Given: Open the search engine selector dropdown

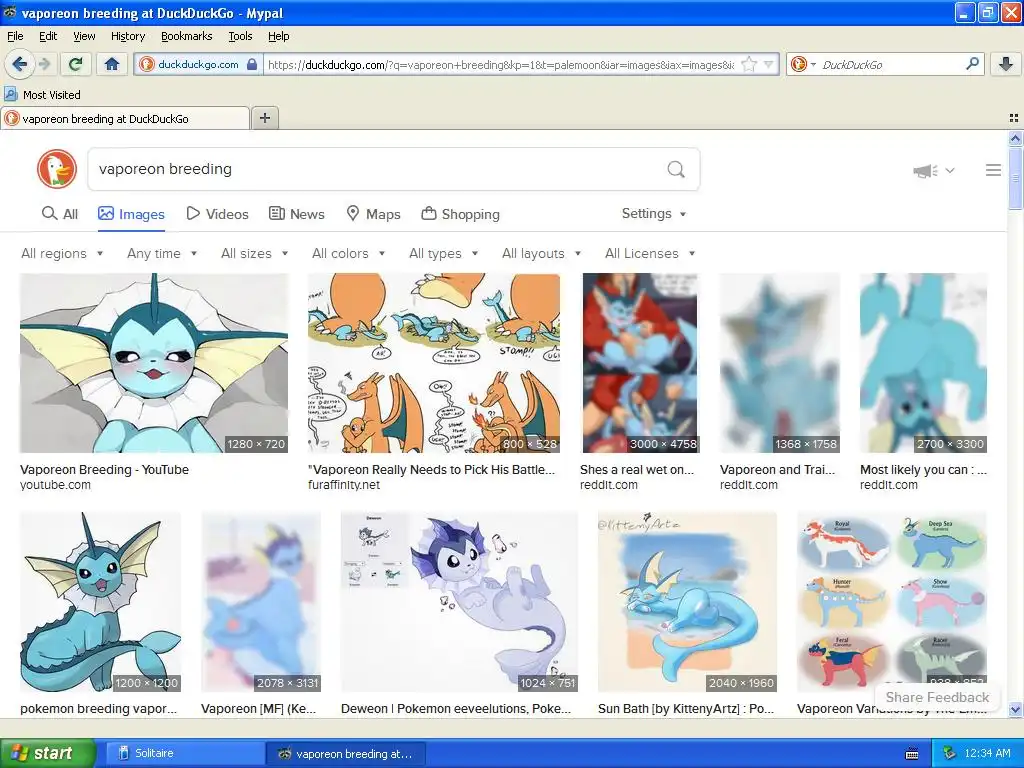Looking at the screenshot, I should [x=803, y=64].
